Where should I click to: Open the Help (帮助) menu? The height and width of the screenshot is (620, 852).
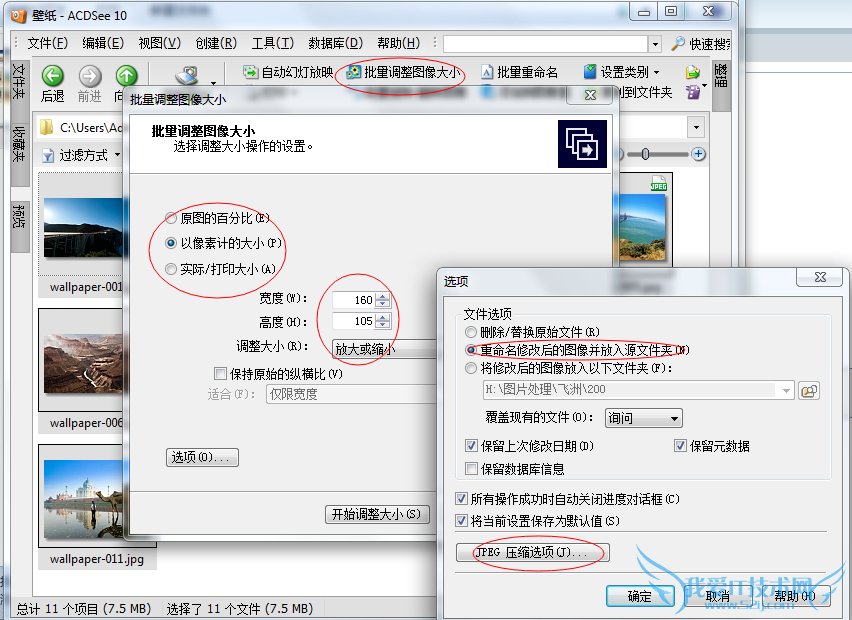click(398, 43)
